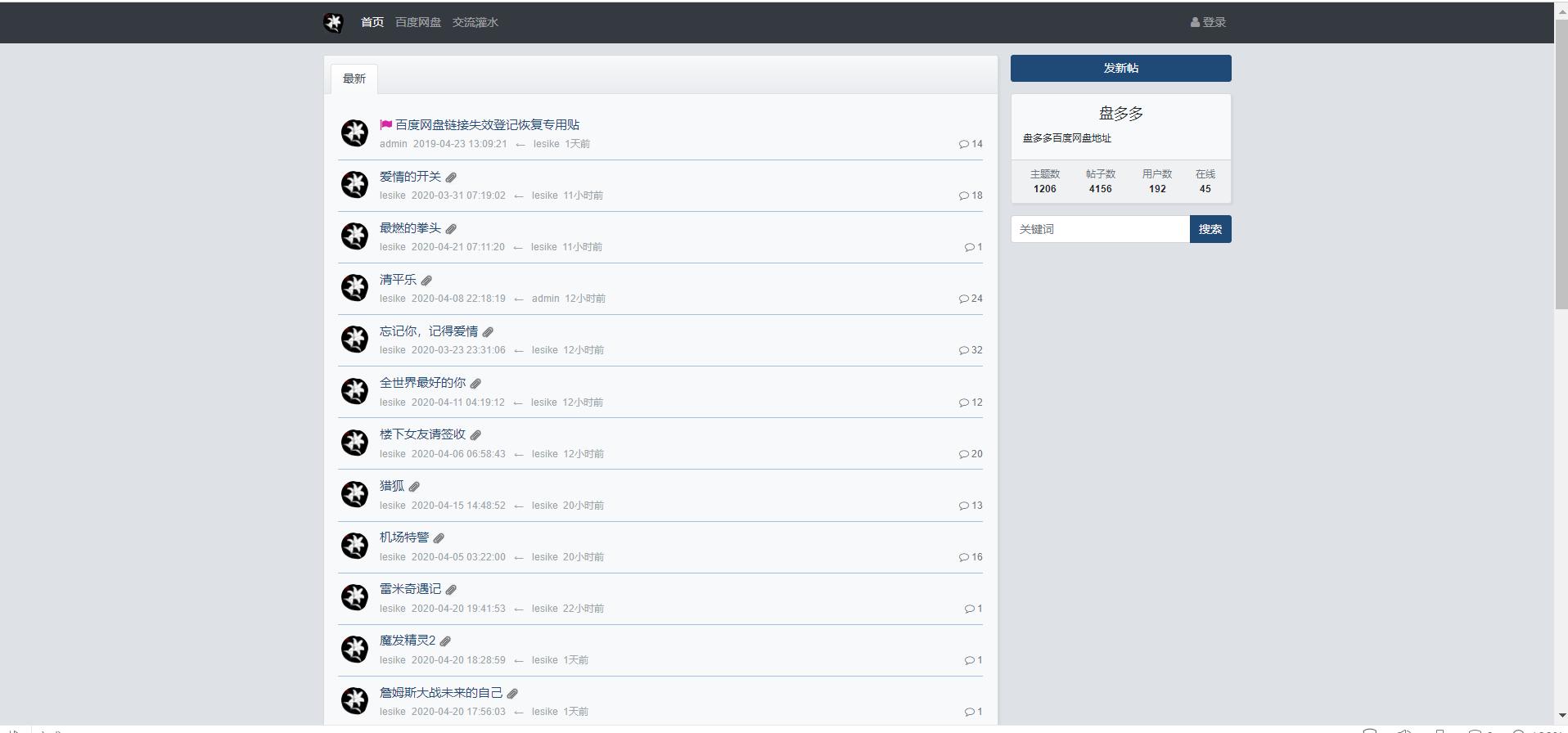This screenshot has height=733, width=1568.
Task: Open the 最燃的拳头 thread
Action: coord(410,228)
